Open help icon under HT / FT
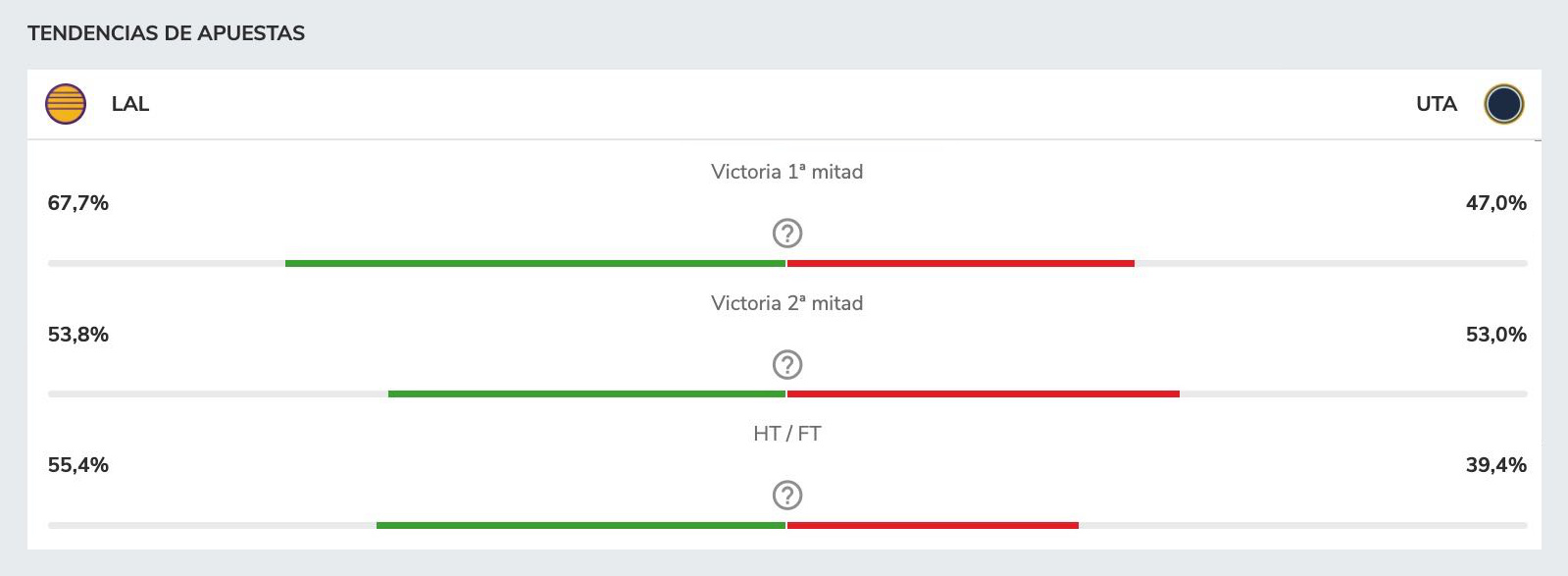1568x576 pixels. [787, 496]
